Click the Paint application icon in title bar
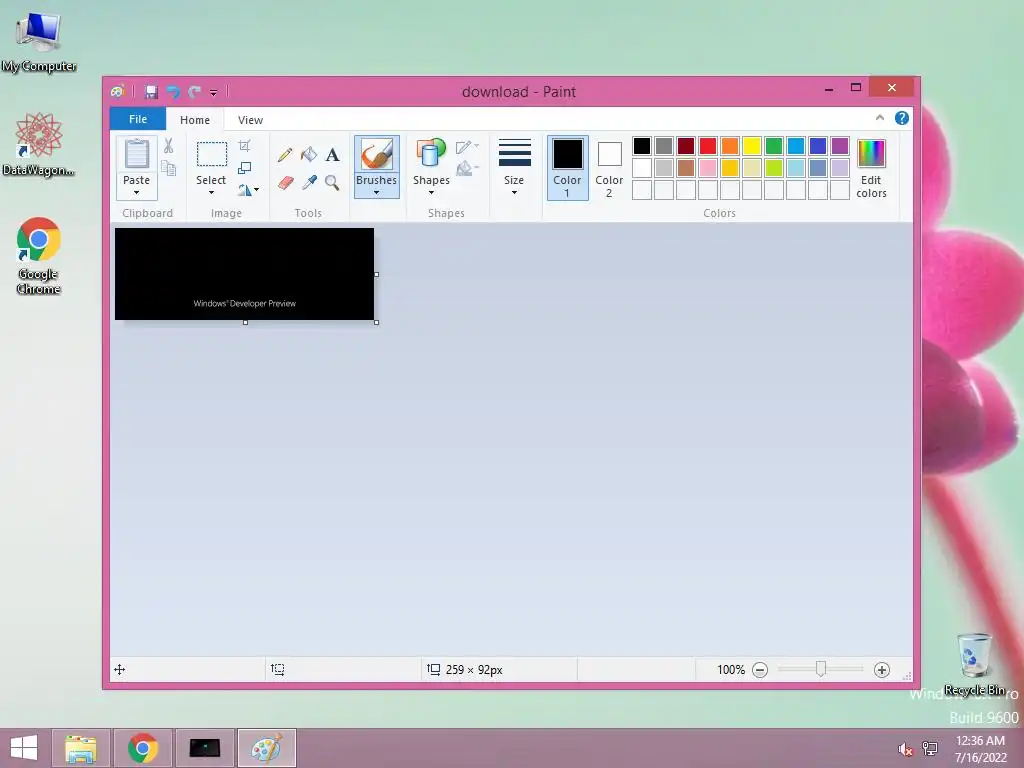The height and width of the screenshot is (768, 1024). (x=118, y=92)
